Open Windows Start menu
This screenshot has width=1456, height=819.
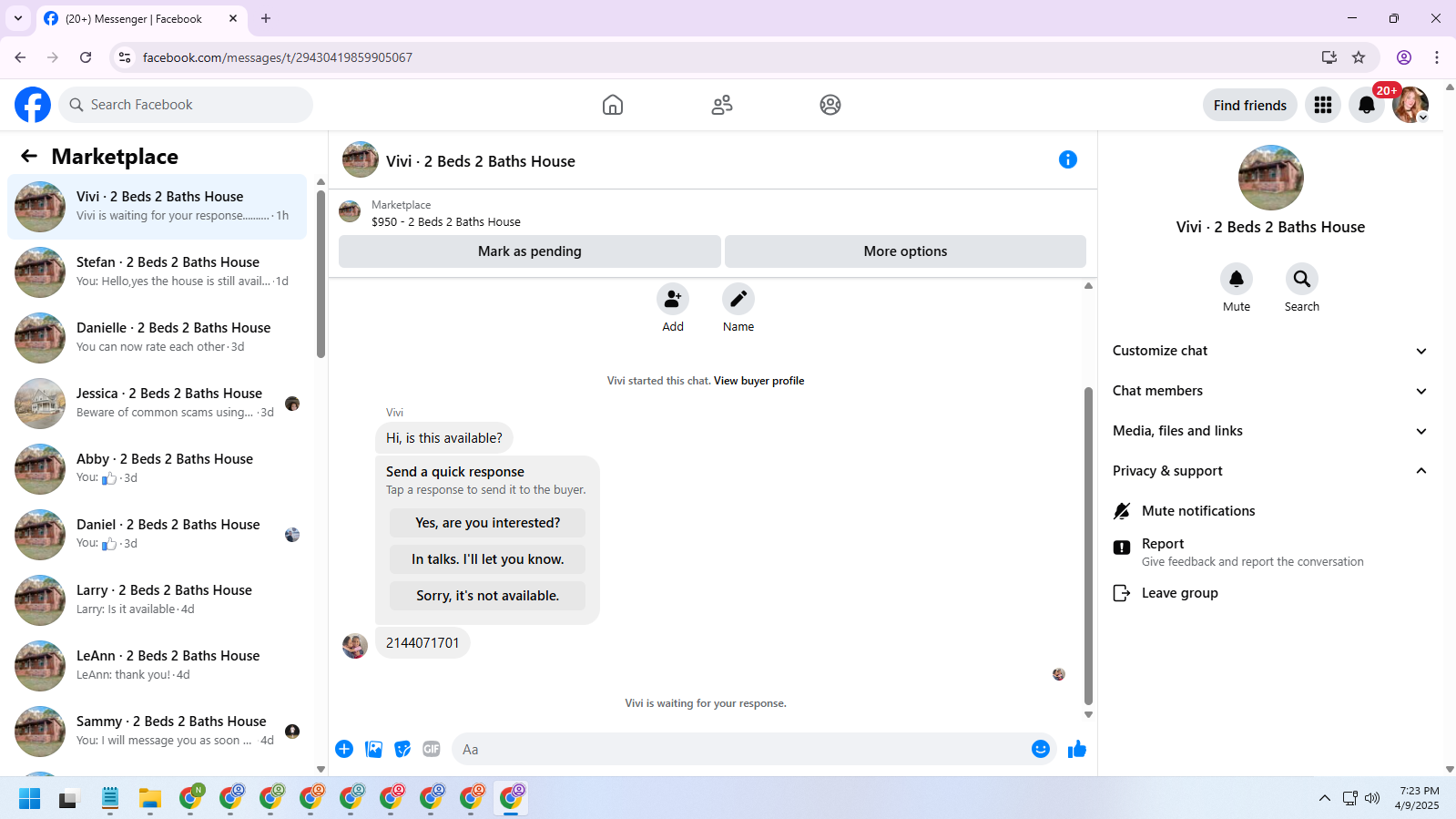(30, 799)
